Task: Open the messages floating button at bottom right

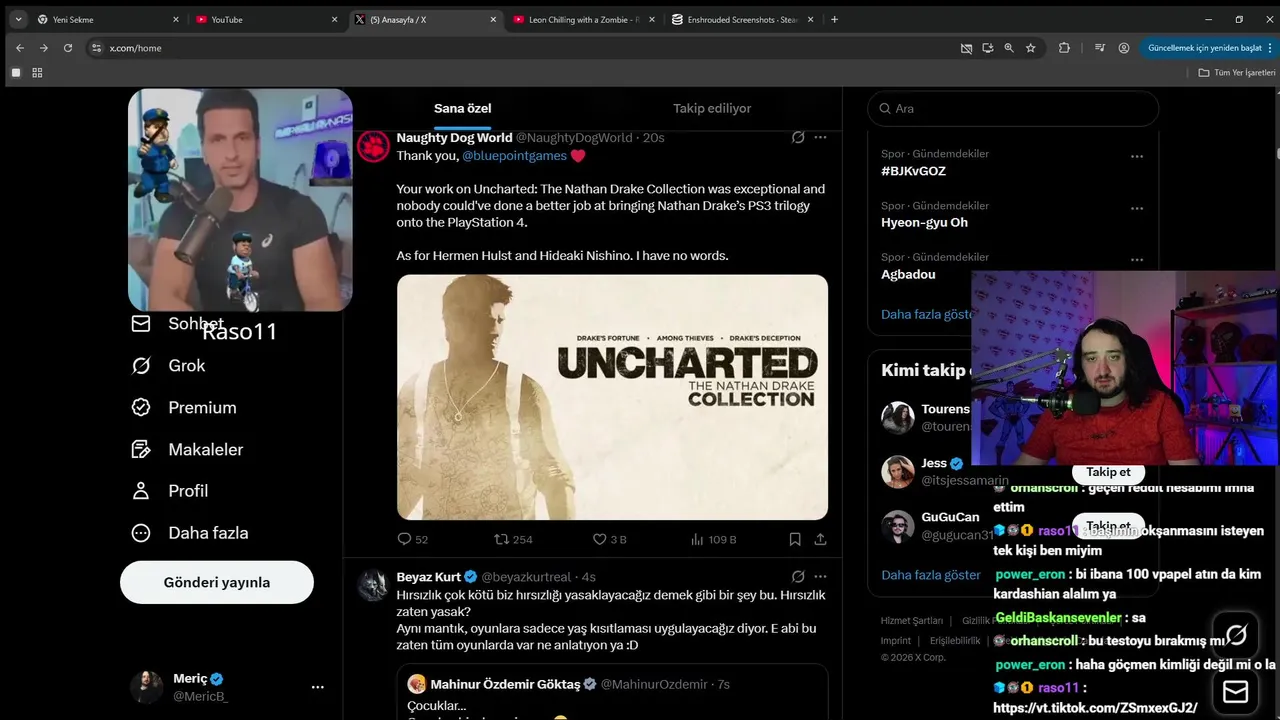Action: coord(1236,692)
